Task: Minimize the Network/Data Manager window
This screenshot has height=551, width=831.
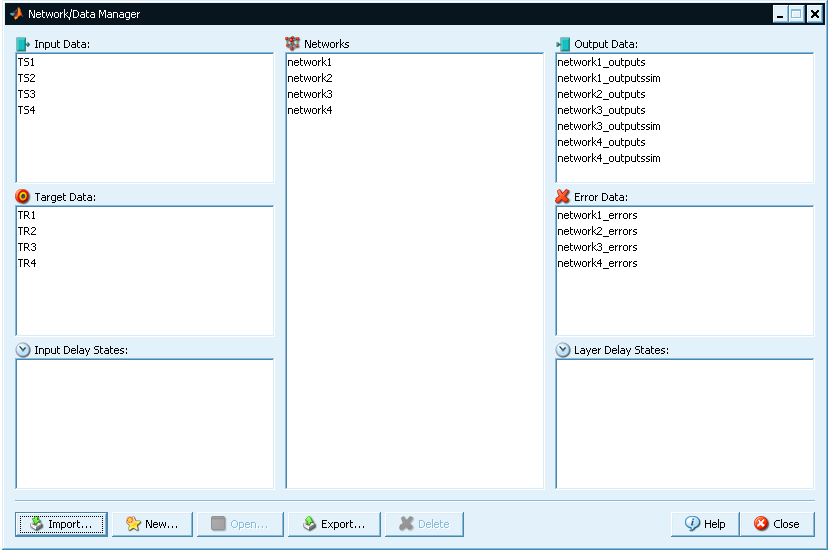Action: 780,14
